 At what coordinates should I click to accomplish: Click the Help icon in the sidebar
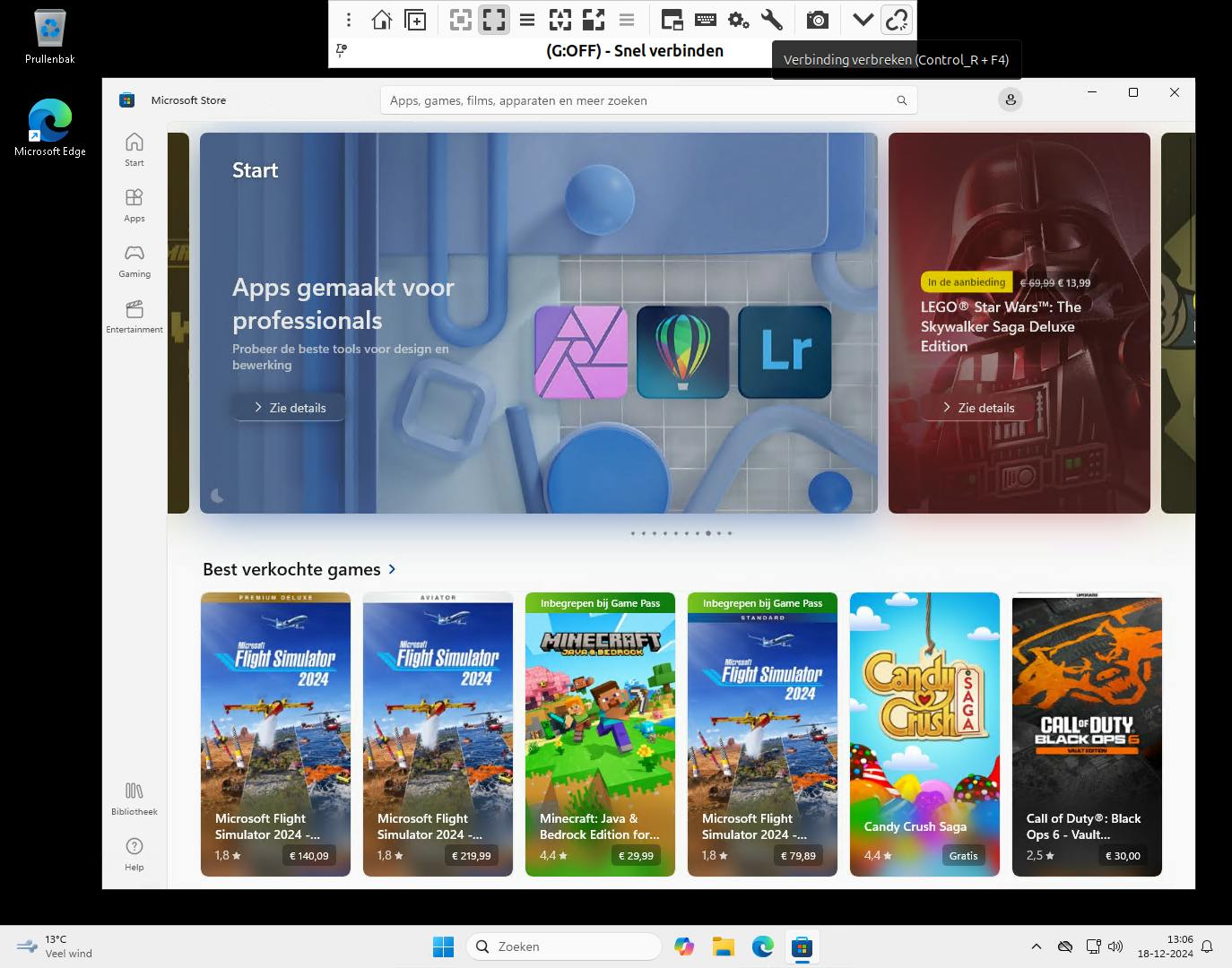click(134, 852)
